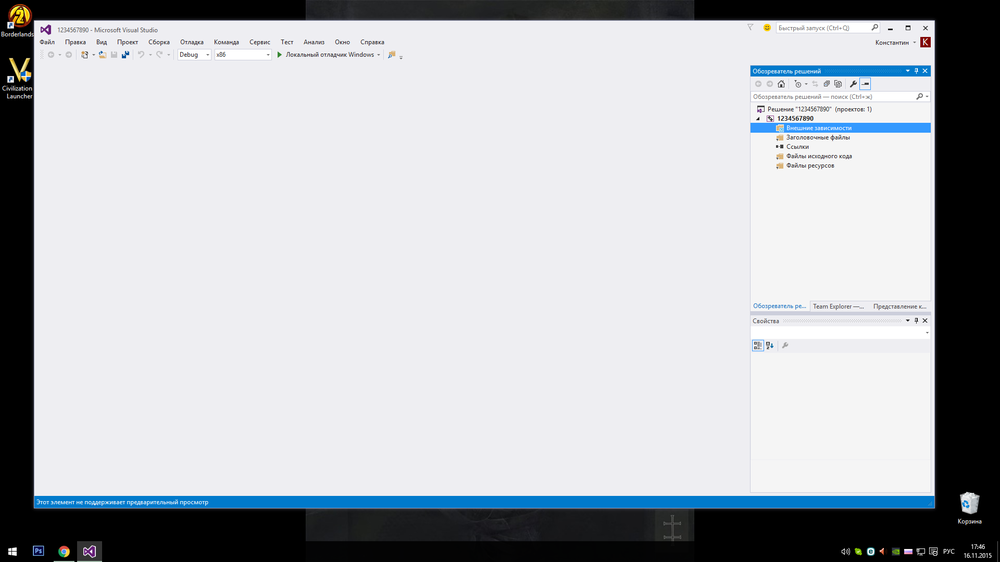The height and width of the screenshot is (562, 1000).
Task: Toggle the auto-hide pin of Обозреватель решений
Action: coord(916,71)
